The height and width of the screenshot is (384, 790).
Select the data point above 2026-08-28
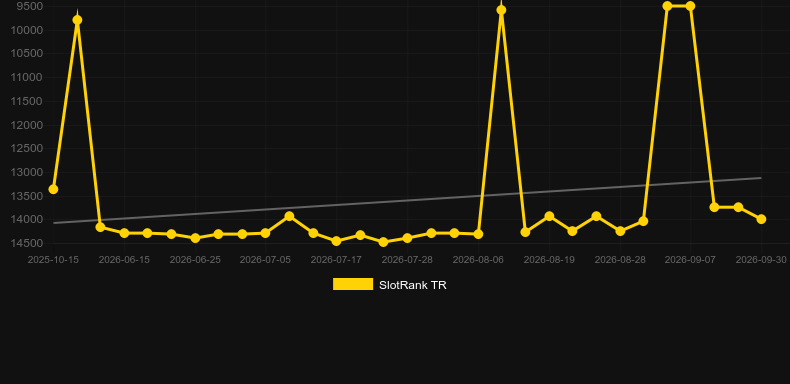(620, 231)
